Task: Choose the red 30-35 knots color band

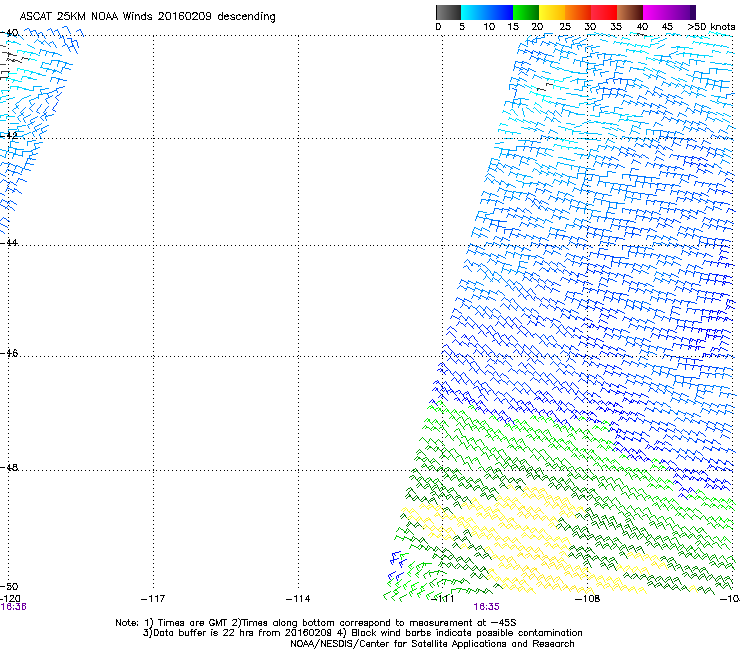Action: 604,12
